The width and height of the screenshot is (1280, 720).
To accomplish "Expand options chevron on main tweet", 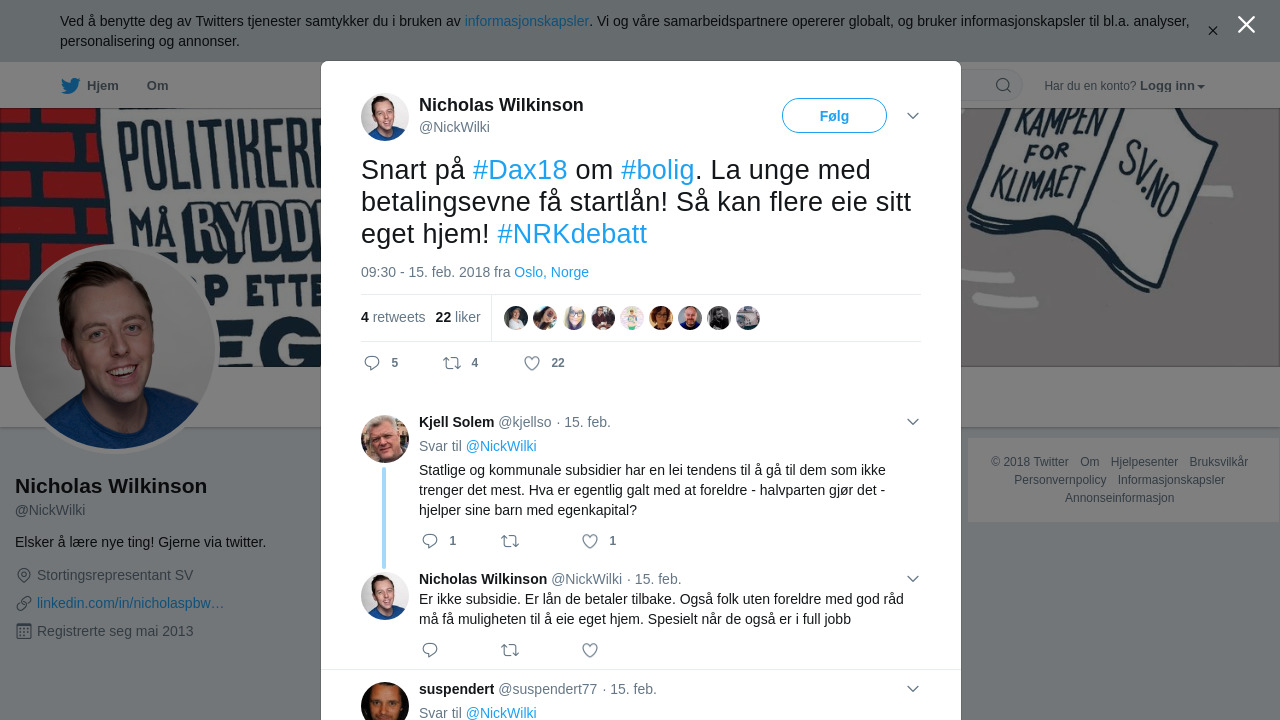I will pos(913,116).
